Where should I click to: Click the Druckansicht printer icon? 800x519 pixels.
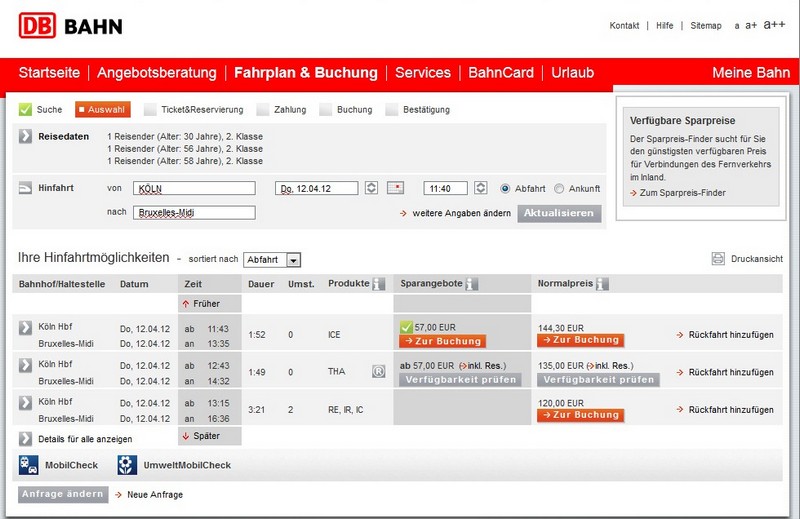pyautogui.click(x=718, y=259)
